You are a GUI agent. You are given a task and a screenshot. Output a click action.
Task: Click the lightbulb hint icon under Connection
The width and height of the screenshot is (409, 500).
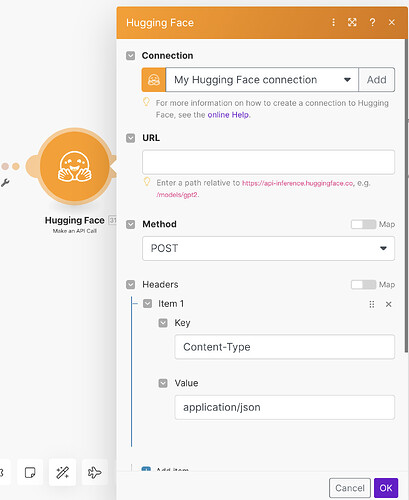coord(146,101)
